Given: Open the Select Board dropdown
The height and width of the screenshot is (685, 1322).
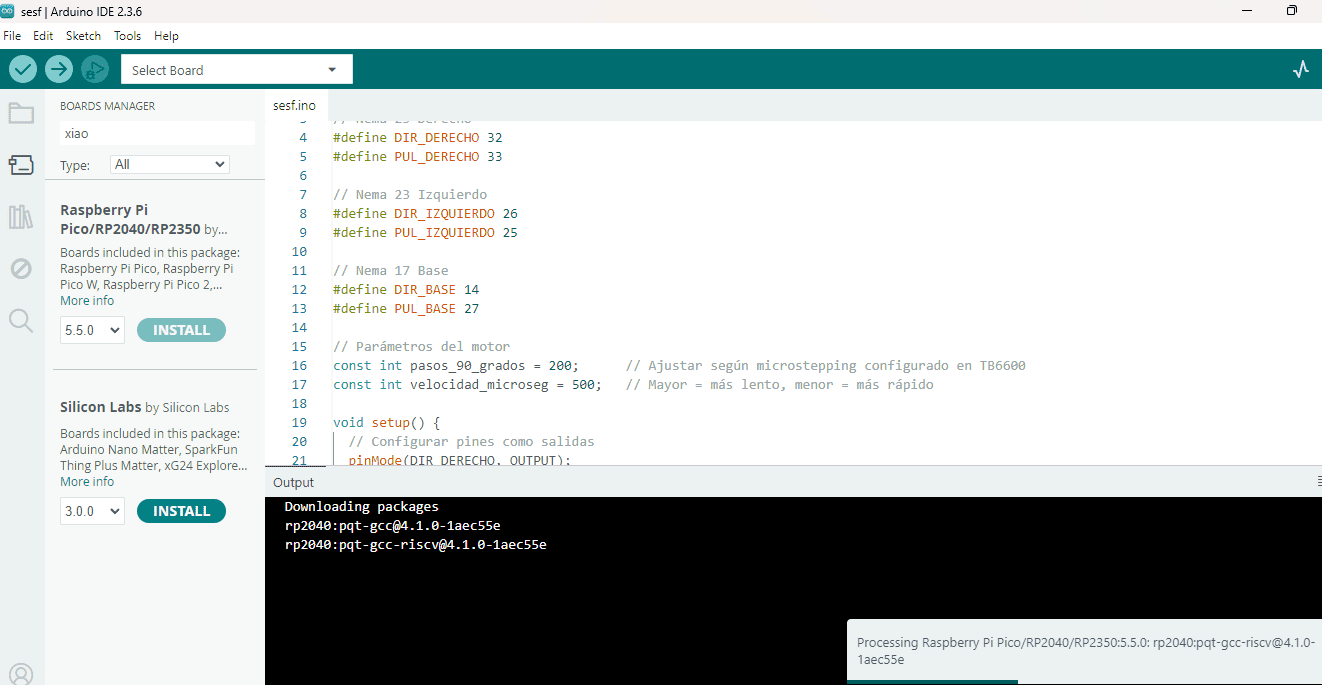Looking at the screenshot, I should tap(236, 70).
